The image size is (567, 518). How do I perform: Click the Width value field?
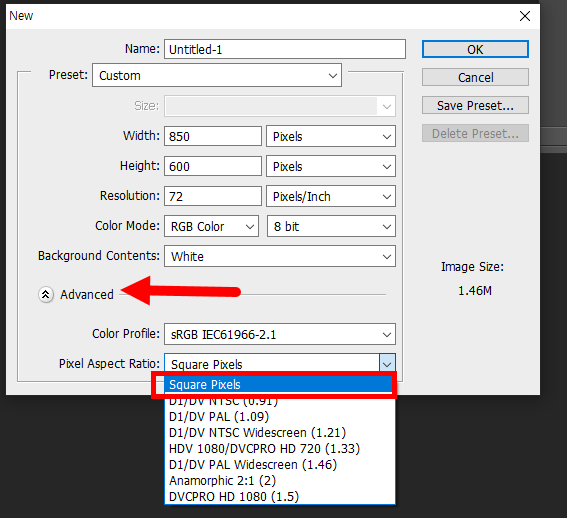(213, 136)
